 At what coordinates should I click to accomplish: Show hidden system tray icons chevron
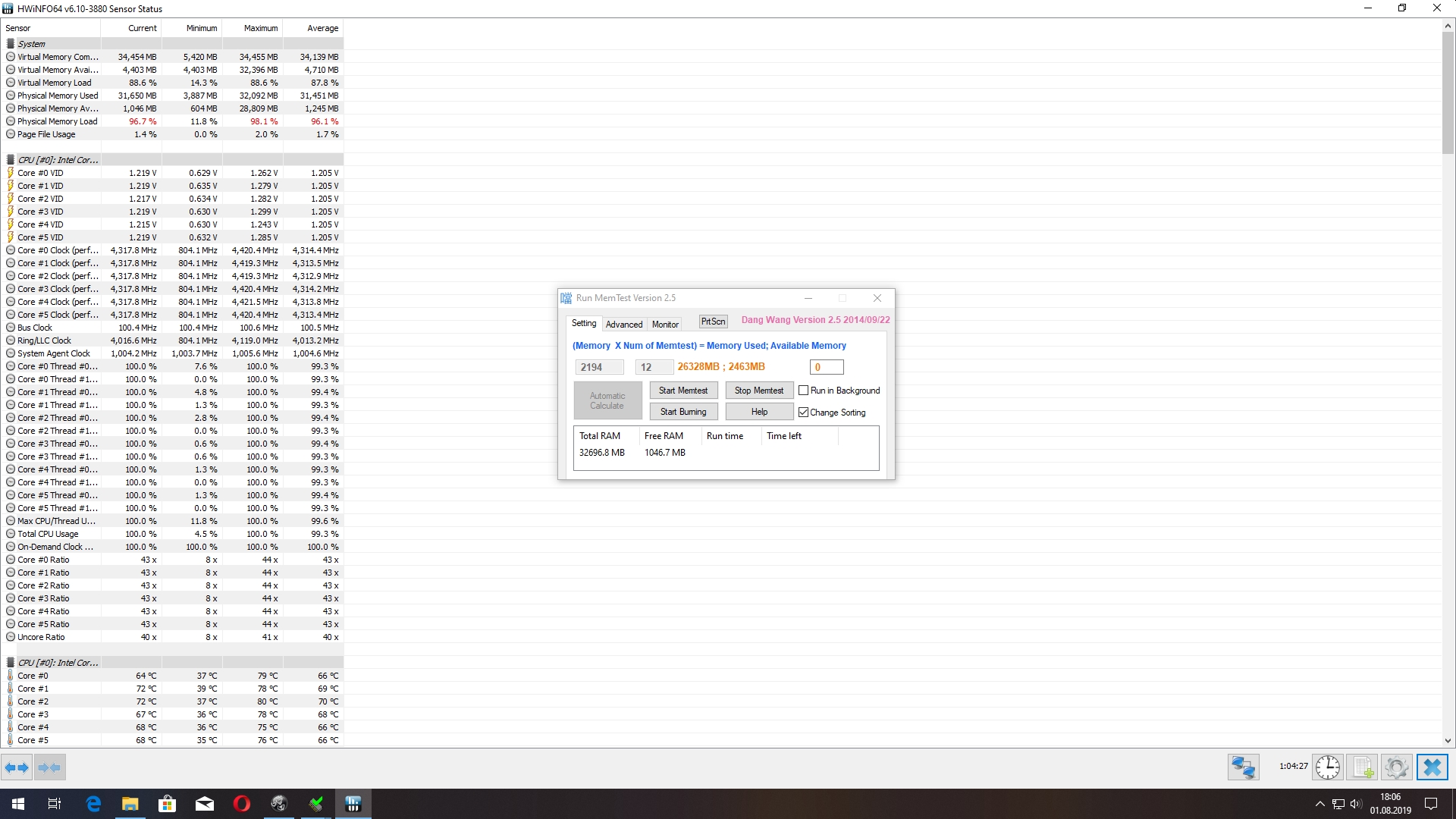(x=1319, y=804)
